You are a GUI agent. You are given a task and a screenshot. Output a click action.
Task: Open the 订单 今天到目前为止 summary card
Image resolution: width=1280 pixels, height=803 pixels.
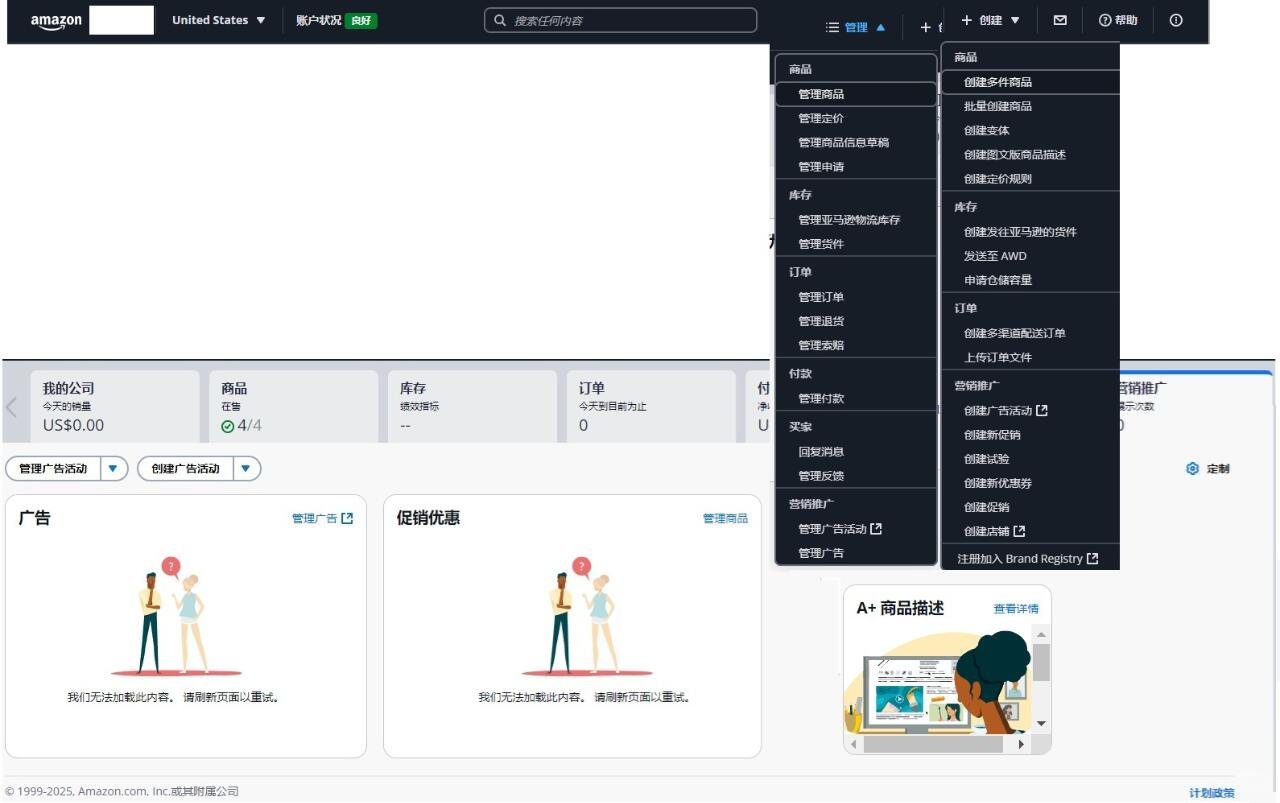point(650,406)
